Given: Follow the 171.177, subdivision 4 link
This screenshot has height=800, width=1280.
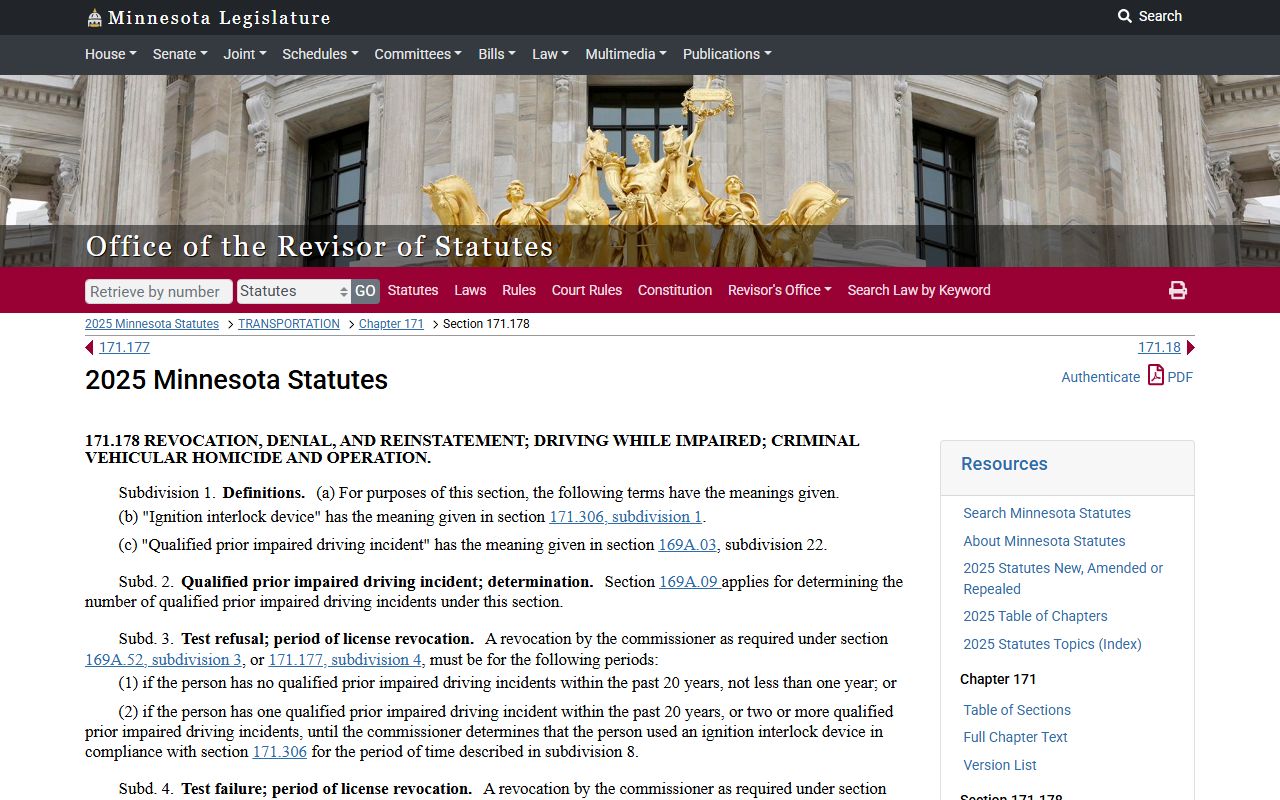Looking at the screenshot, I should [x=345, y=660].
